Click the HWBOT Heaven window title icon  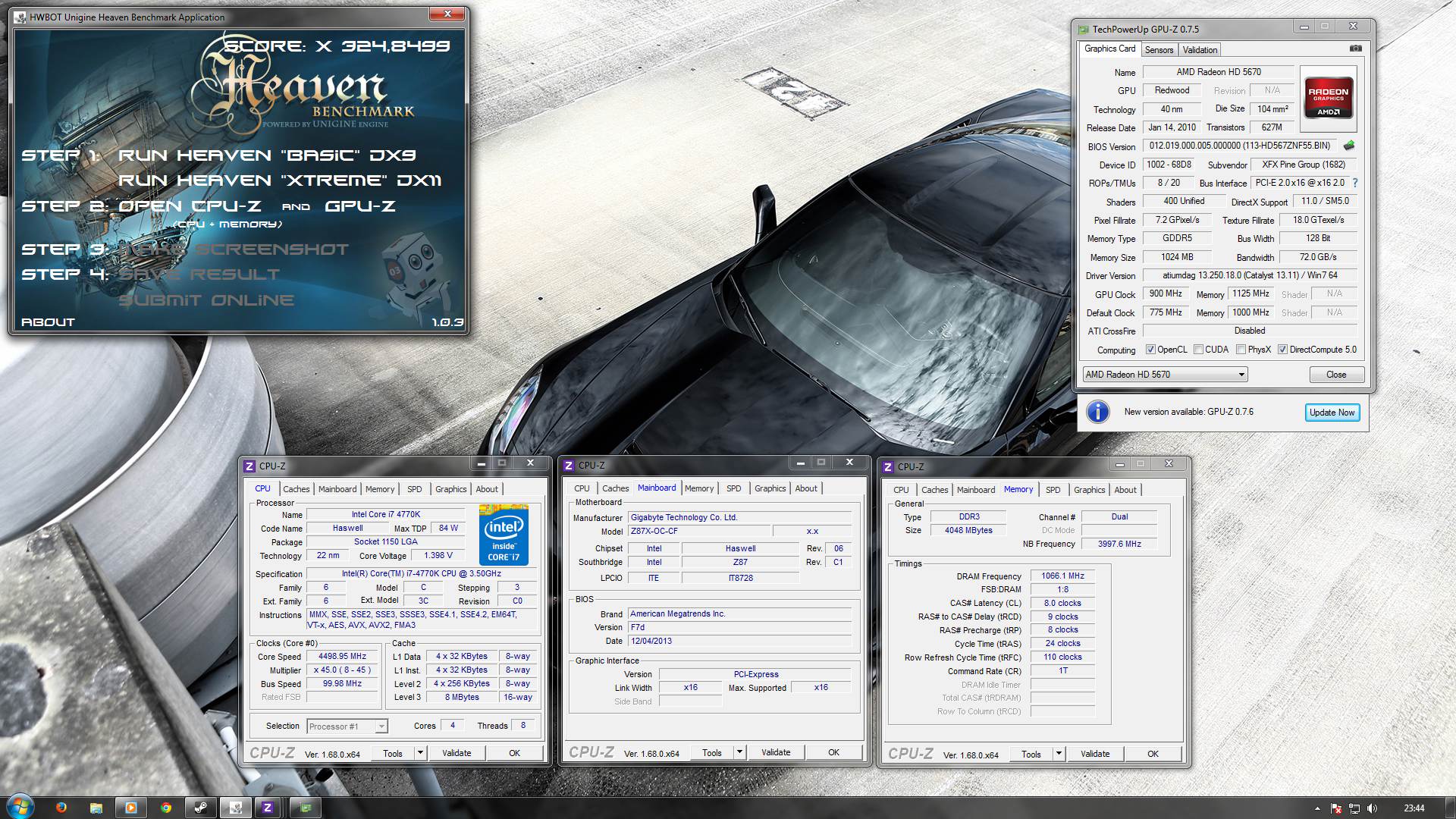(x=20, y=17)
